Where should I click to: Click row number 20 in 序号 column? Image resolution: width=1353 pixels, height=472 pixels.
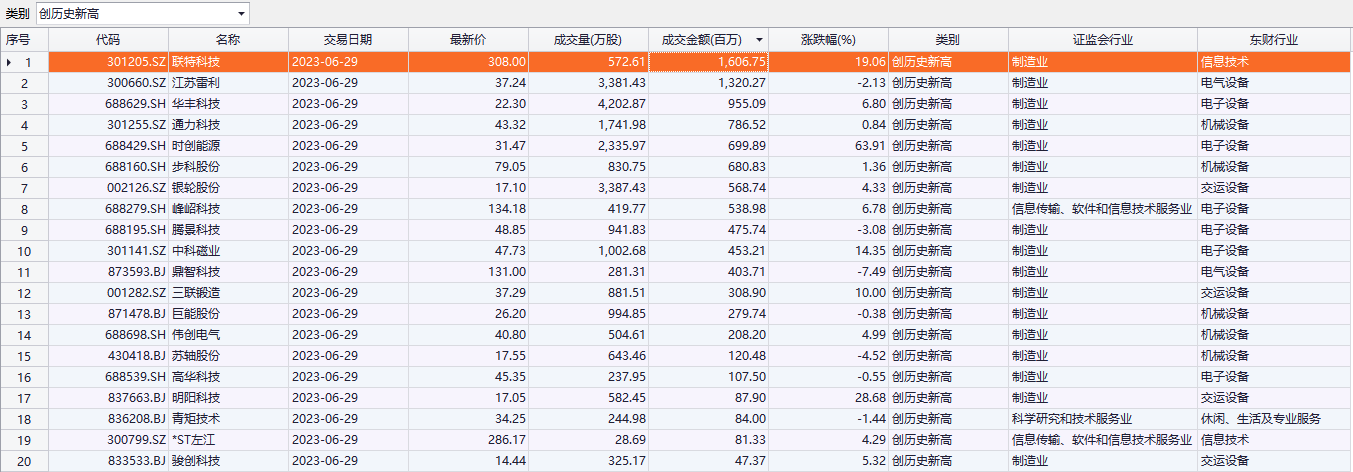25,461
